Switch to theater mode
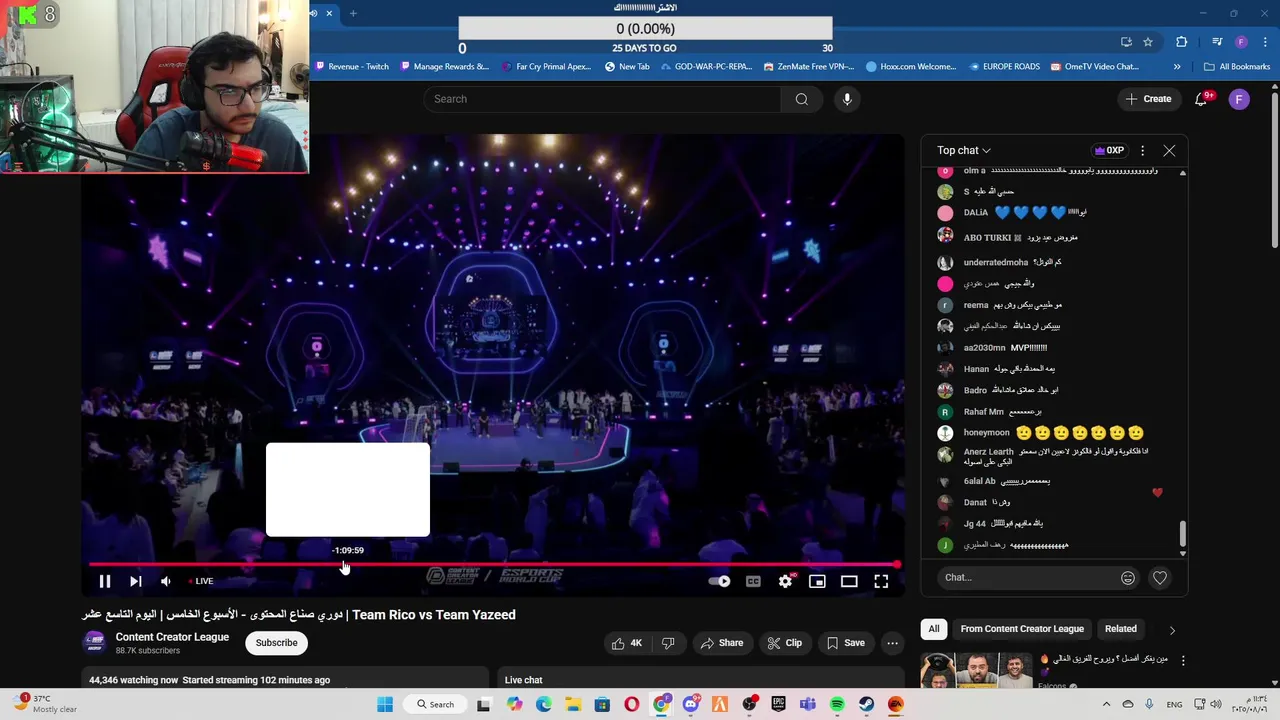This screenshot has width=1280, height=720. click(x=849, y=581)
